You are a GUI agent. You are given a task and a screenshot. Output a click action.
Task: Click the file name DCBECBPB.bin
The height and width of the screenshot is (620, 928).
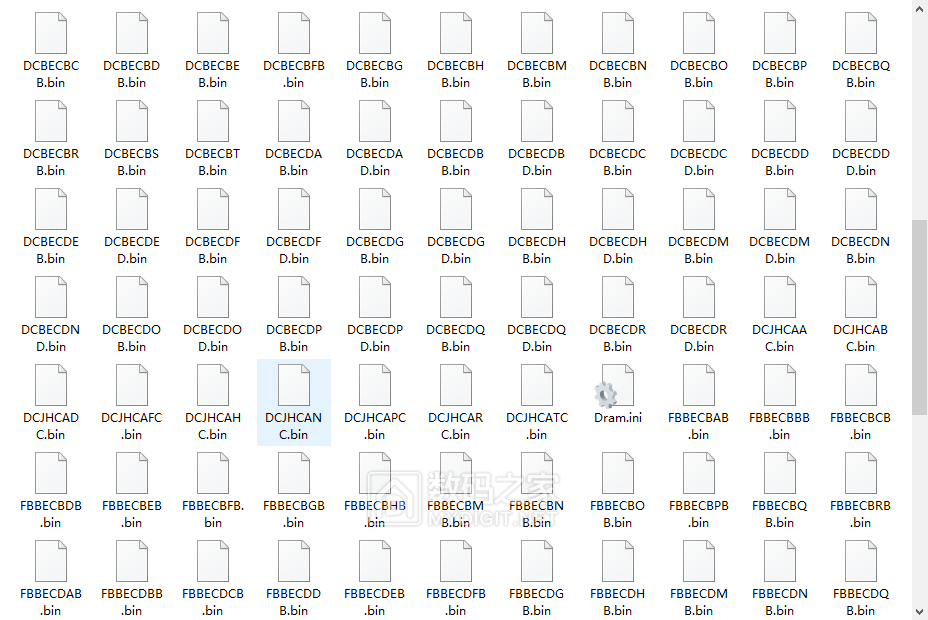(779, 74)
